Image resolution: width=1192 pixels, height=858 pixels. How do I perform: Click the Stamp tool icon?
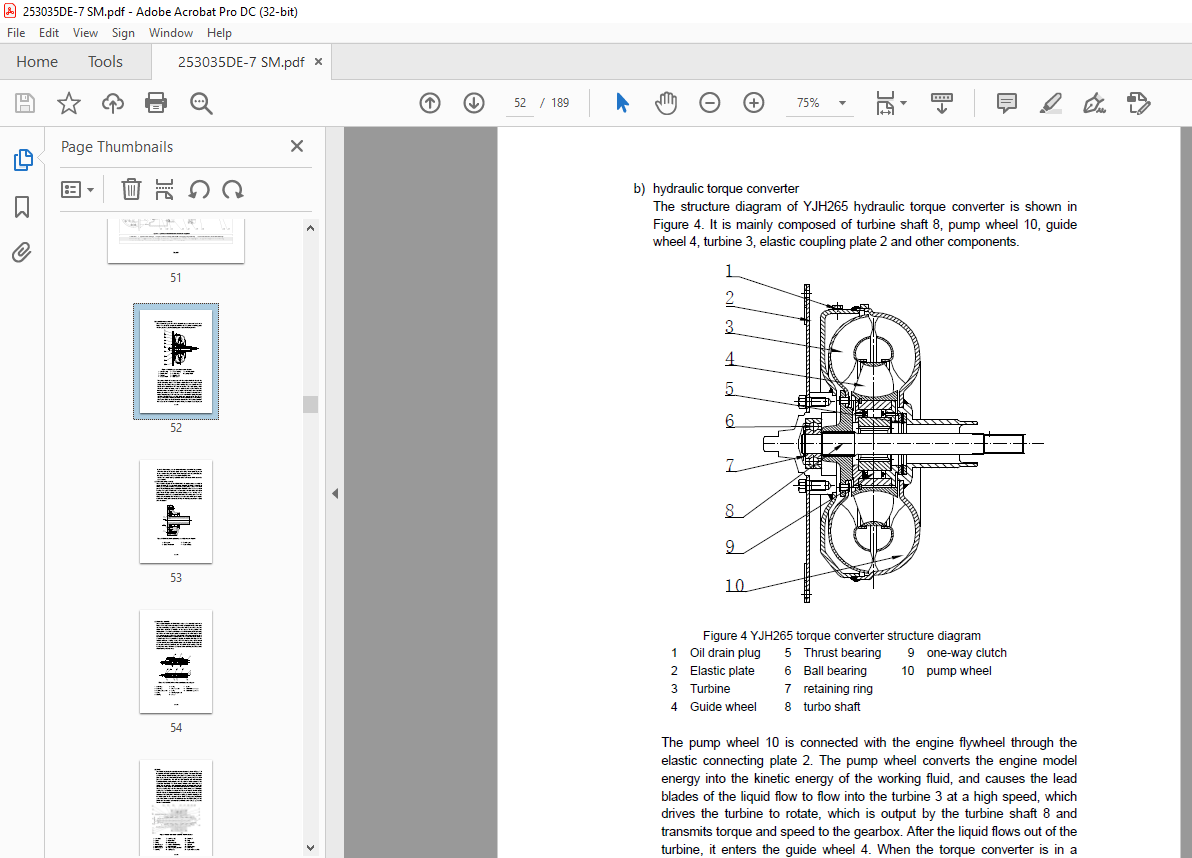[x=1138, y=103]
